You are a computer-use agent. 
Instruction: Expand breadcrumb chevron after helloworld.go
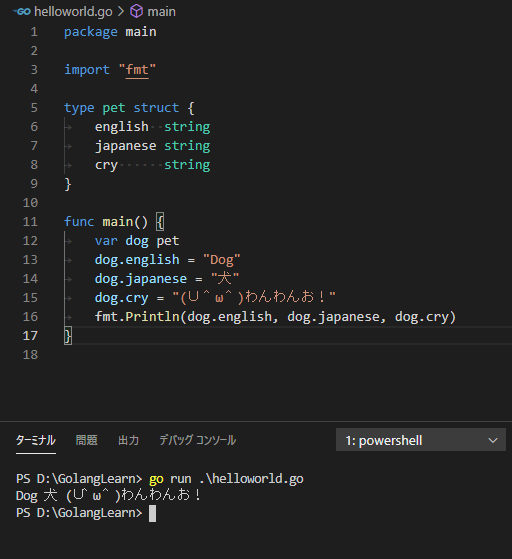(x=121, y=12)
